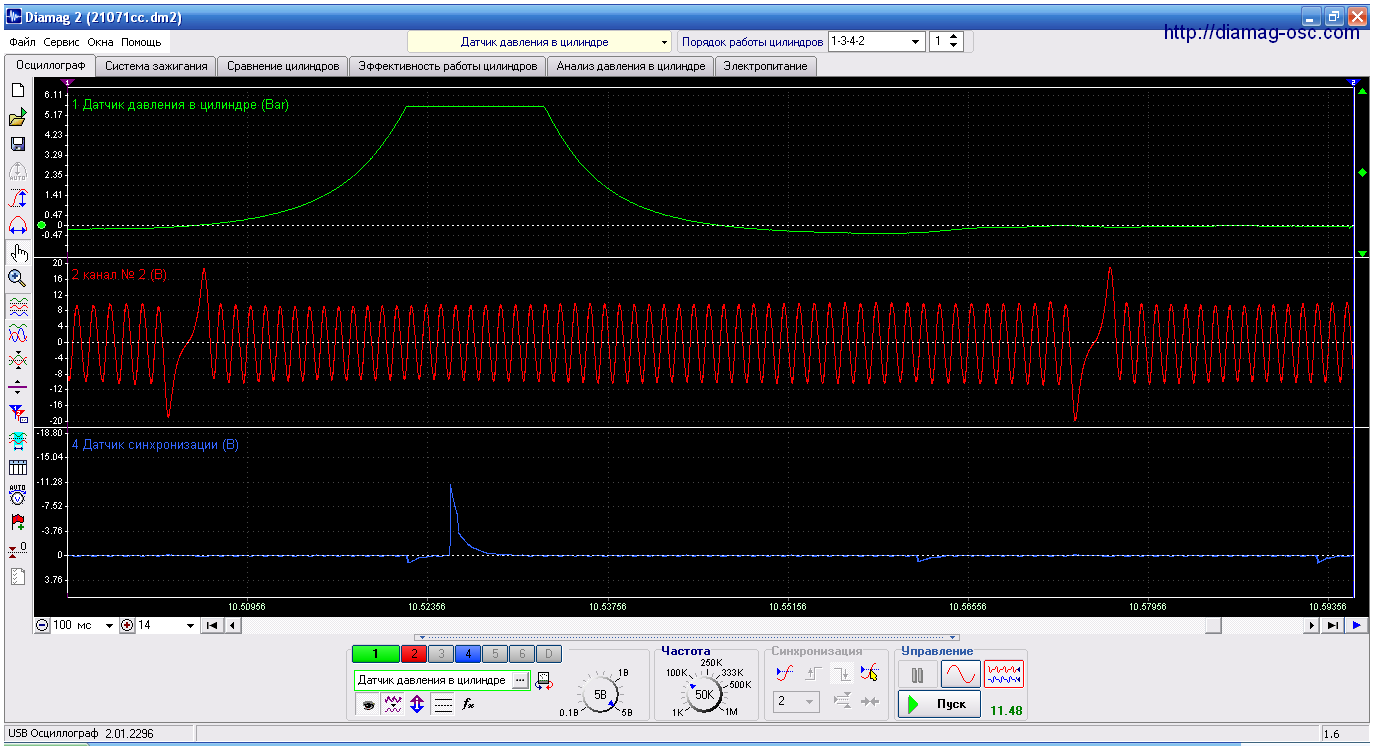Viewport: 1374px width, 746px height.
Task: Switch to Эффективность работы цилиндров tab
Action: point(448,66)
